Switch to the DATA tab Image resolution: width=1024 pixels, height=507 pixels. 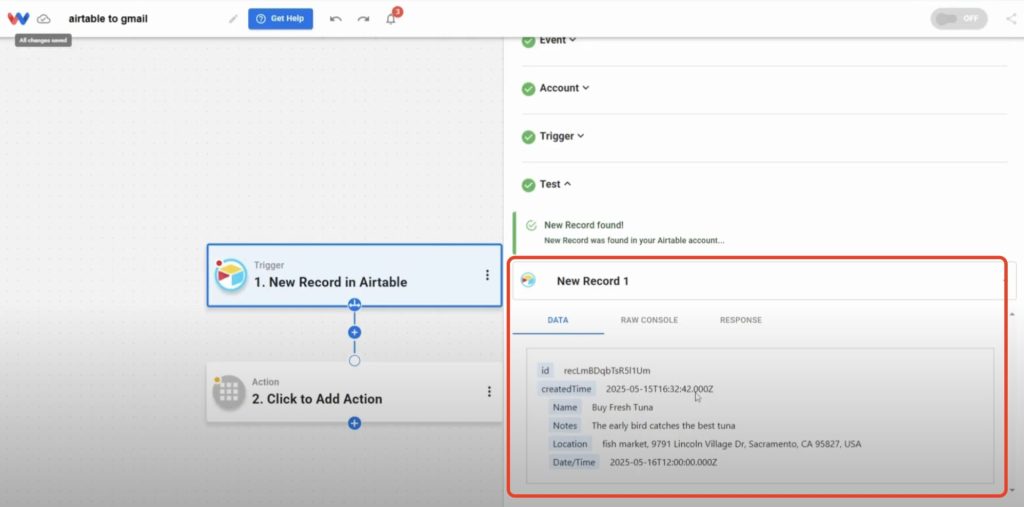coord(558,320)
